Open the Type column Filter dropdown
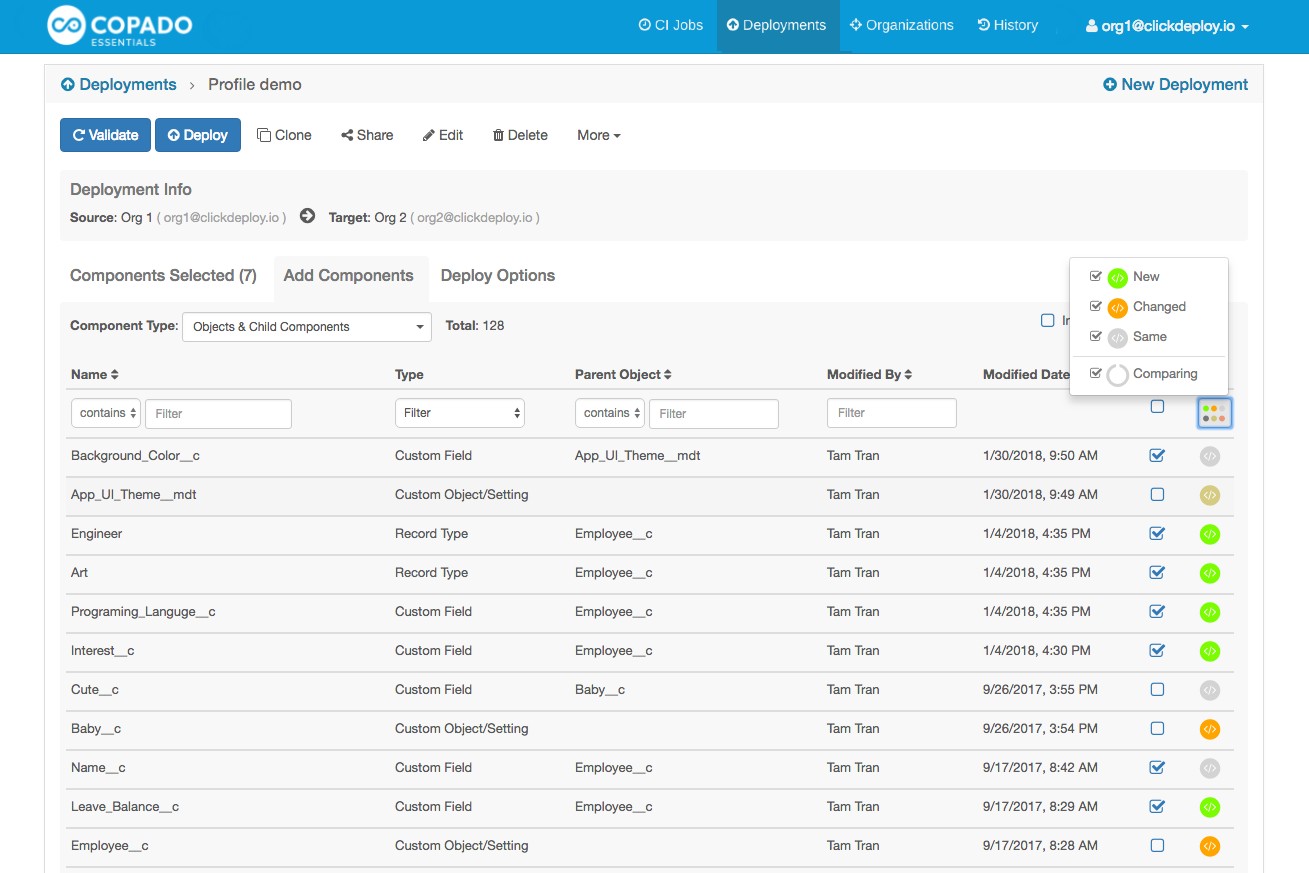1309x873 pixels. click(x=460, y=413)
